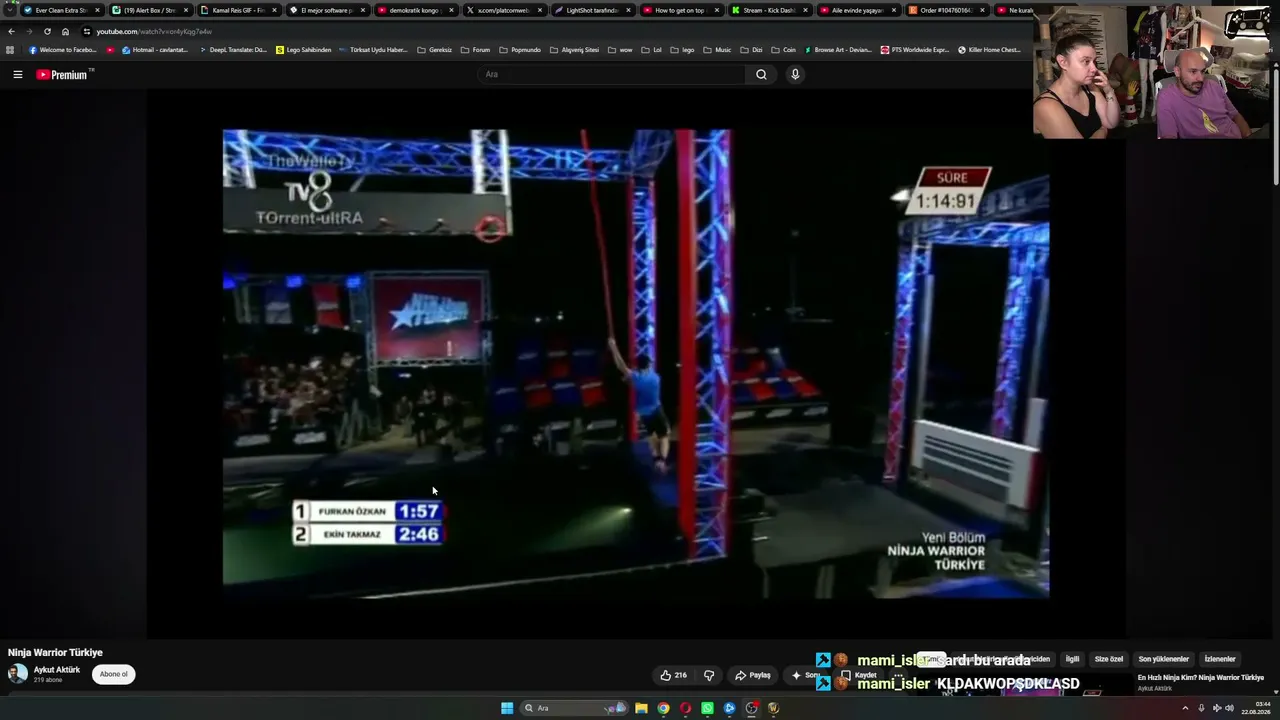The height and width of the screenshot is (720, 1280).
Task: Like the video with 216 likes
Action: tap(674, 675)
